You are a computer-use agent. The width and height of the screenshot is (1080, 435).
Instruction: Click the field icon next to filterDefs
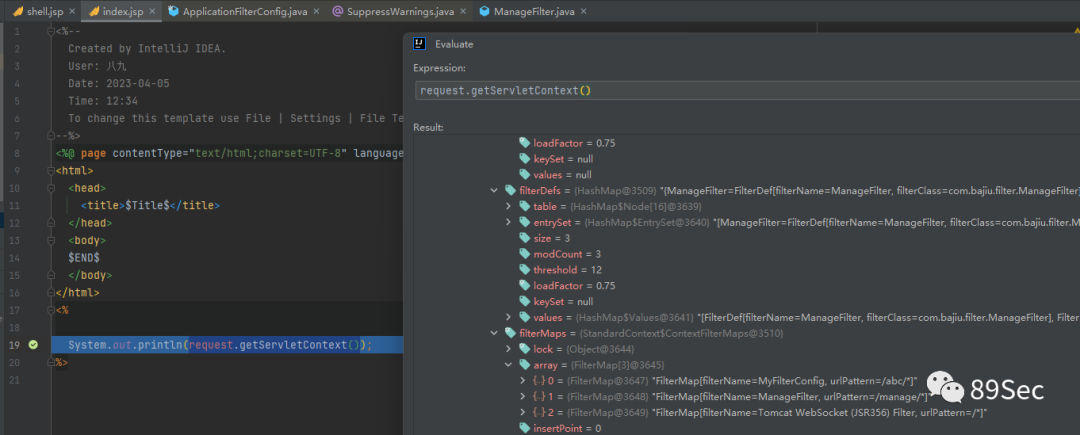[x=510, y=191]
